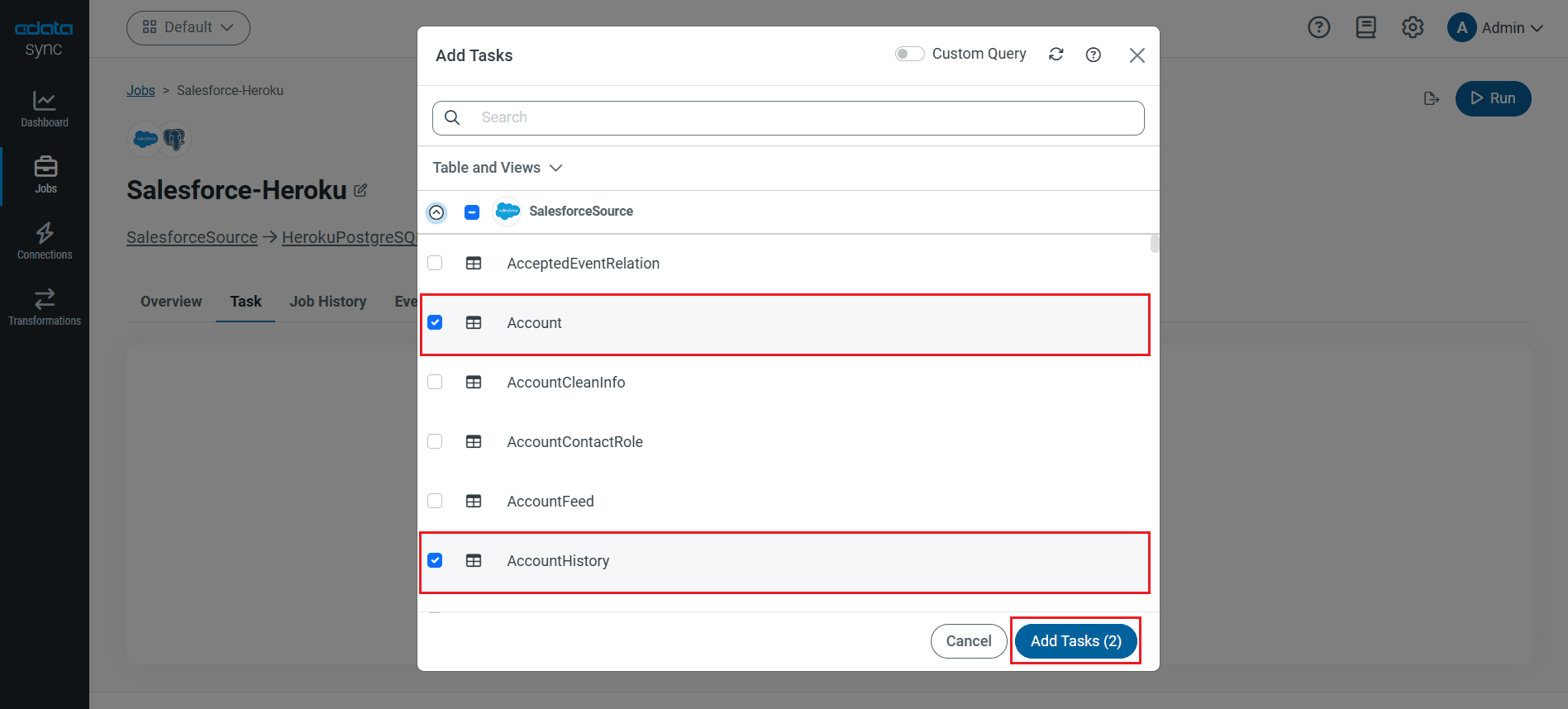
Task: Open the SalesforceSource connection link
Action: pyautogui.click(x=192, y=237)
